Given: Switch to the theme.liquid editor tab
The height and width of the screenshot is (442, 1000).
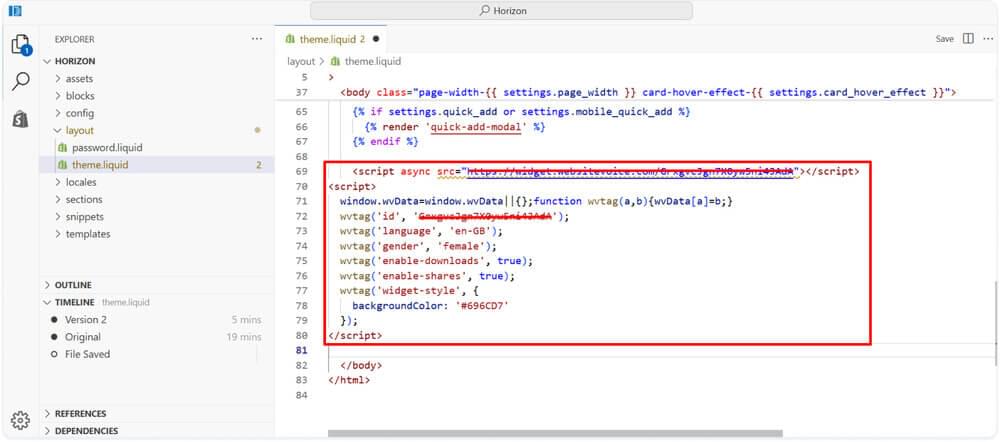Looking at the screenshot, I should (x=332, y=39).
